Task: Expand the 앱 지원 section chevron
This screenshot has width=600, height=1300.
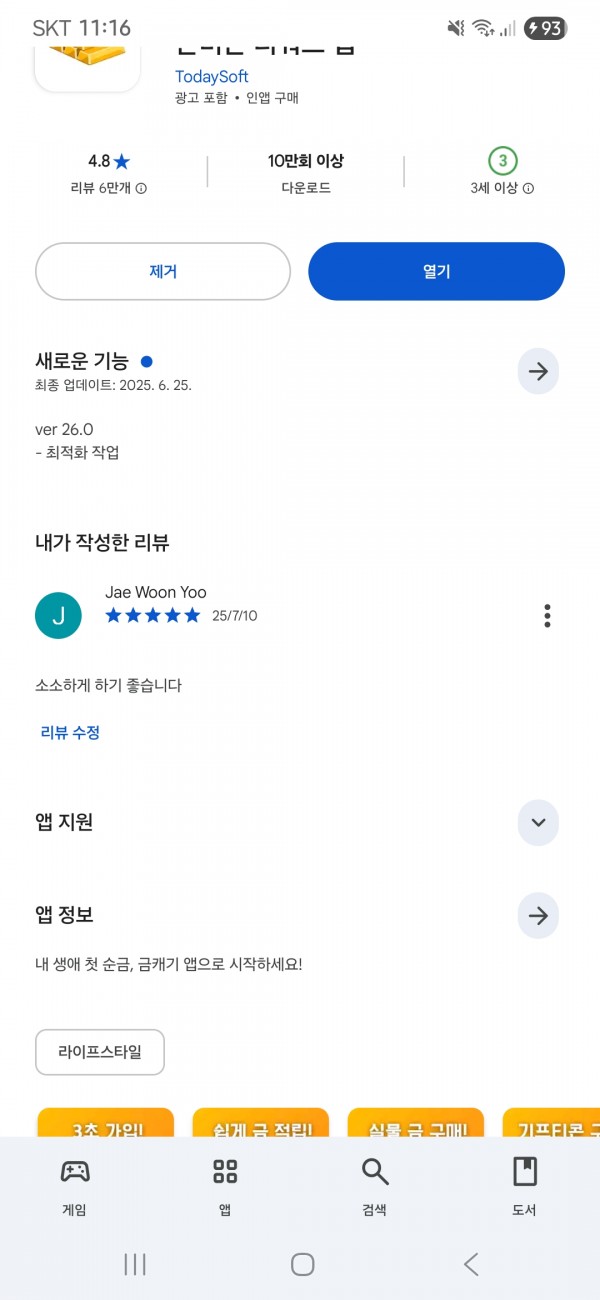Action: click(x=538, y=823)
